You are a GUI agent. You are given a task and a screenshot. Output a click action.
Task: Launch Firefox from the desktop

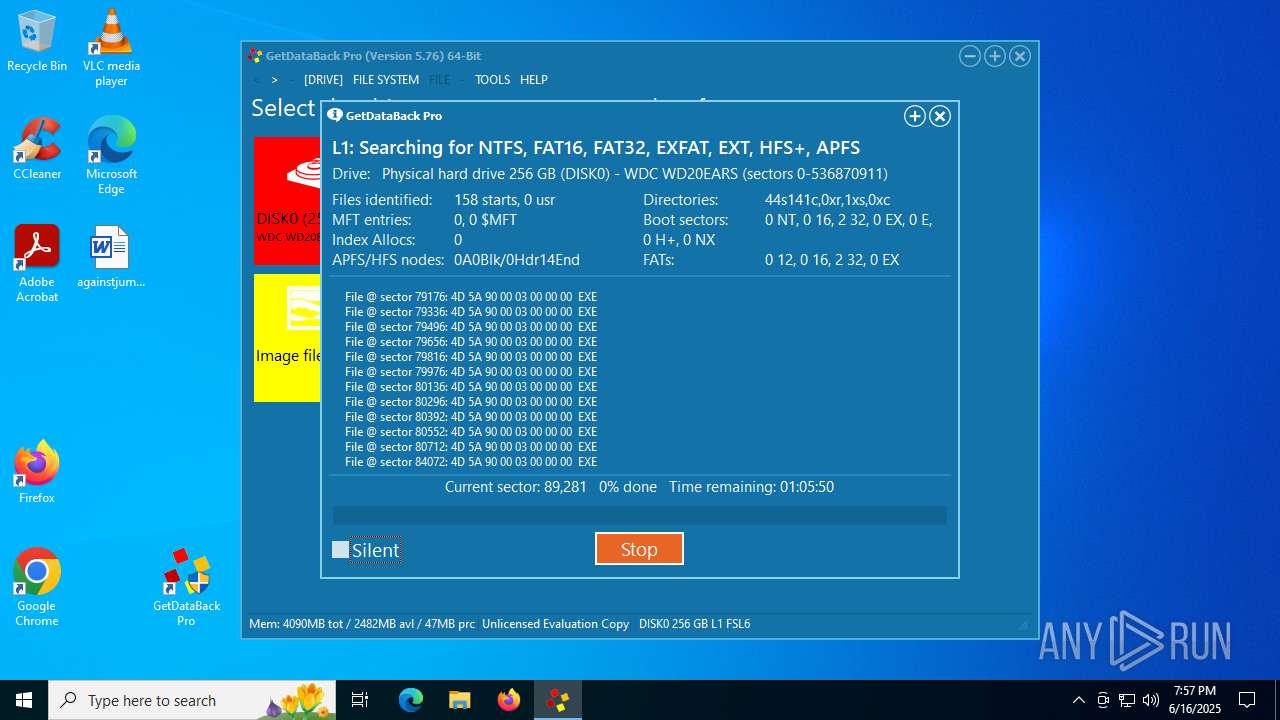[37, 472]
